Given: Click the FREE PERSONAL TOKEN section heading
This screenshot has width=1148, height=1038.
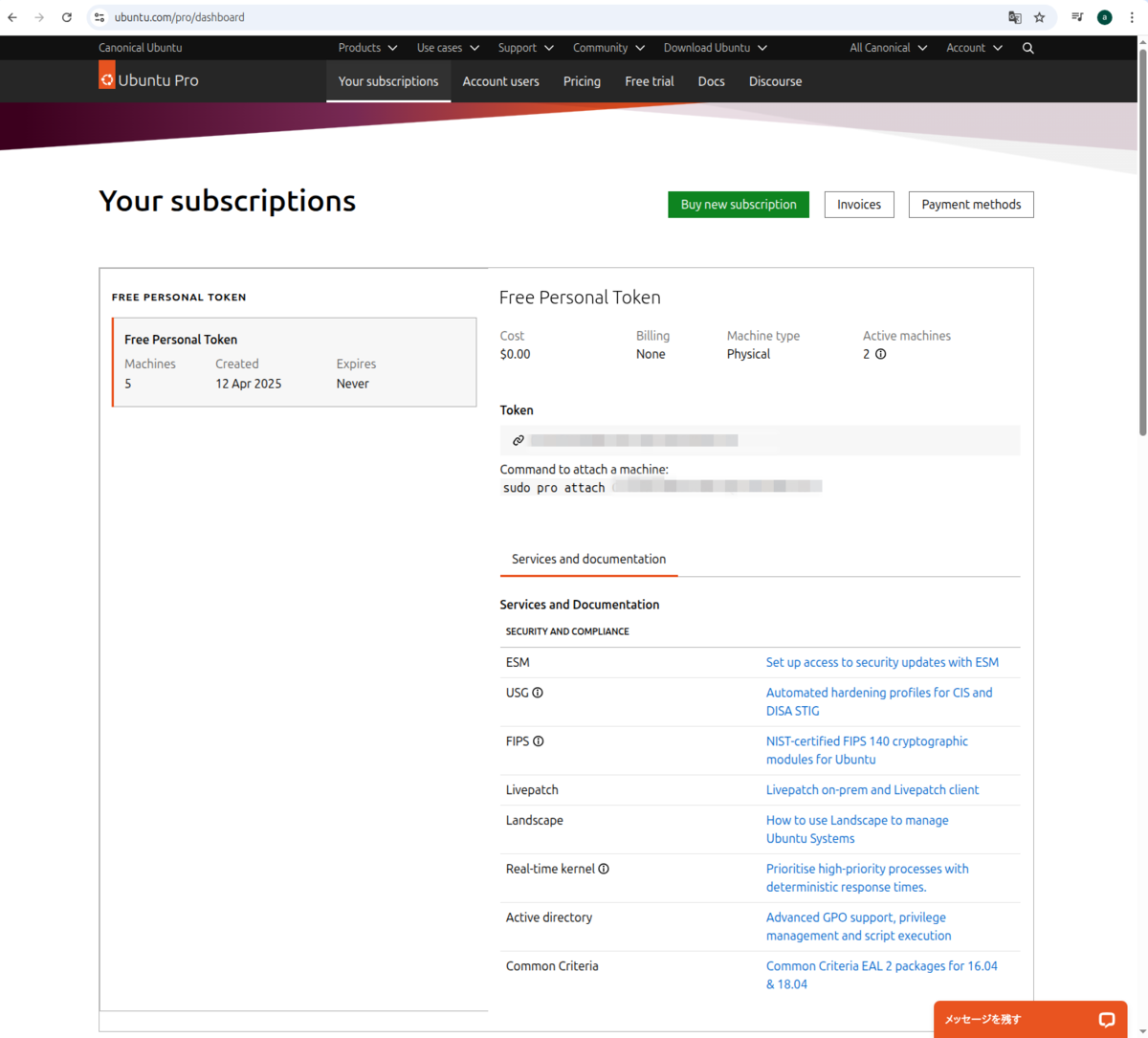Looking at the screenshot, I should 179,298.
